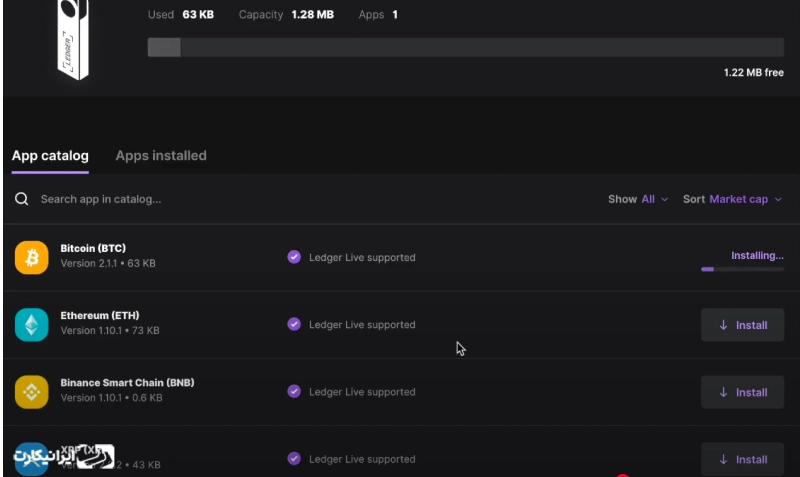Open the Sort Market cap dropdown
Image resolution: width=800 pixels, height=477 pixels.
733,199
